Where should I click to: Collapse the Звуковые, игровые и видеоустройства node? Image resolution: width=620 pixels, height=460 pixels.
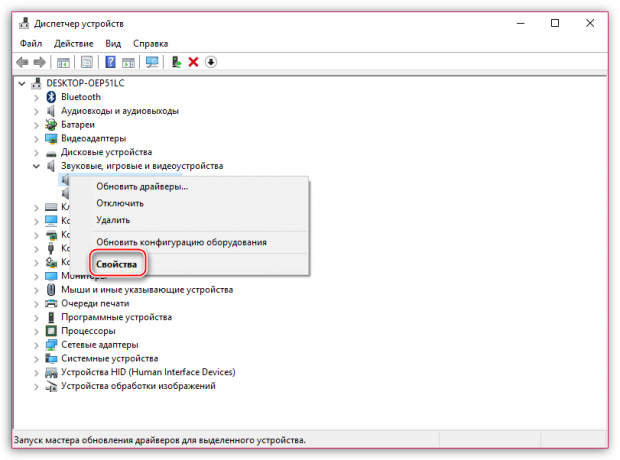tap(37, 166)
